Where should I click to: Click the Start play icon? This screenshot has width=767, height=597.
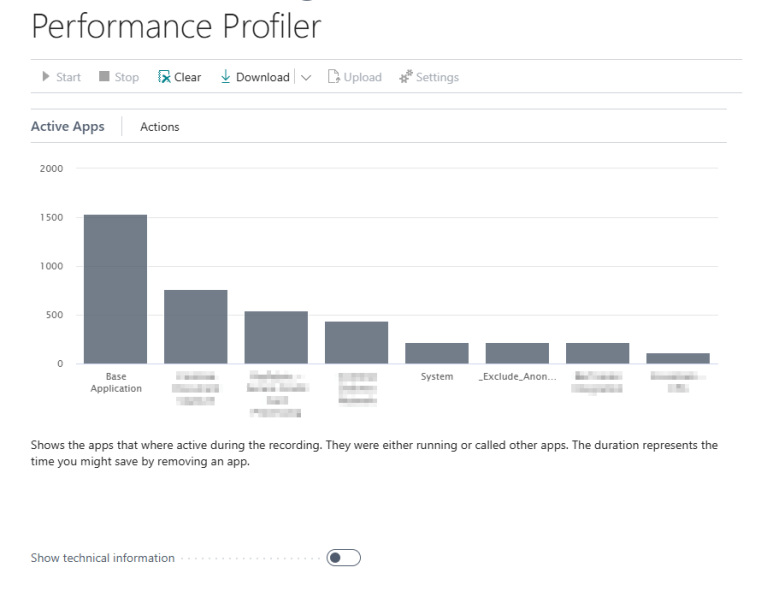point(46,76)
